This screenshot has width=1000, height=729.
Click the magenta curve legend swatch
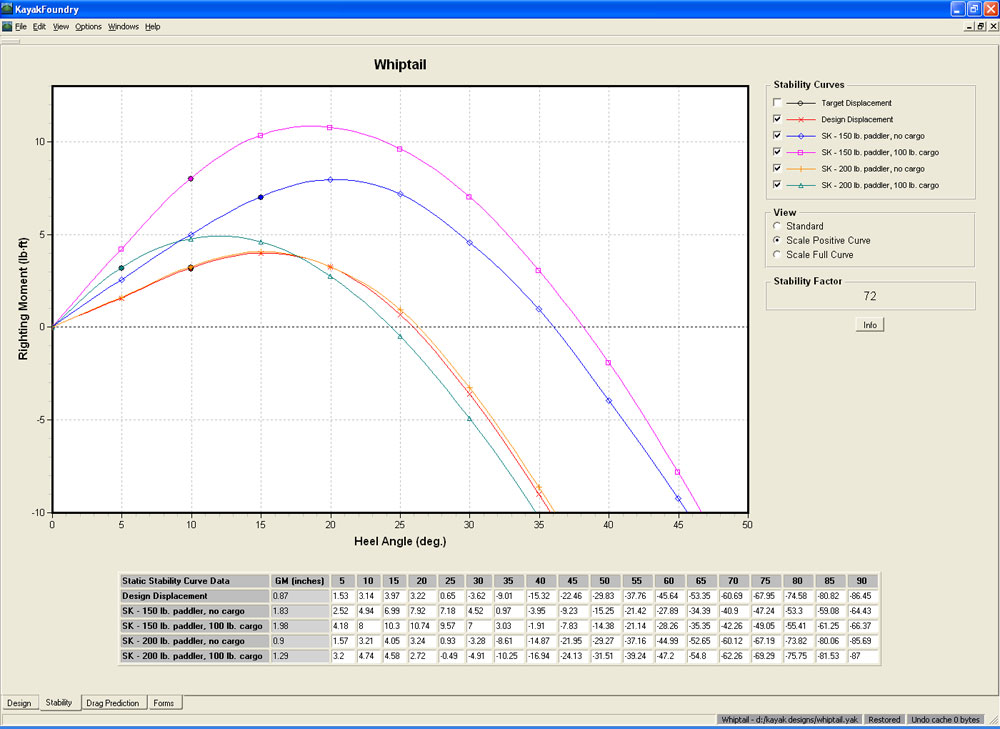[x=801, y=152]
